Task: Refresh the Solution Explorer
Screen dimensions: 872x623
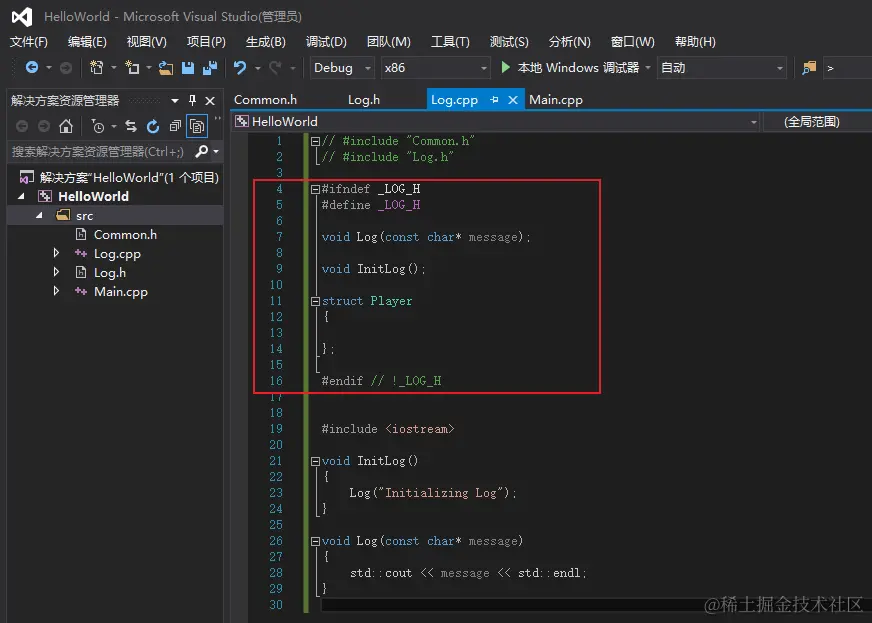Action: point(153,126)
